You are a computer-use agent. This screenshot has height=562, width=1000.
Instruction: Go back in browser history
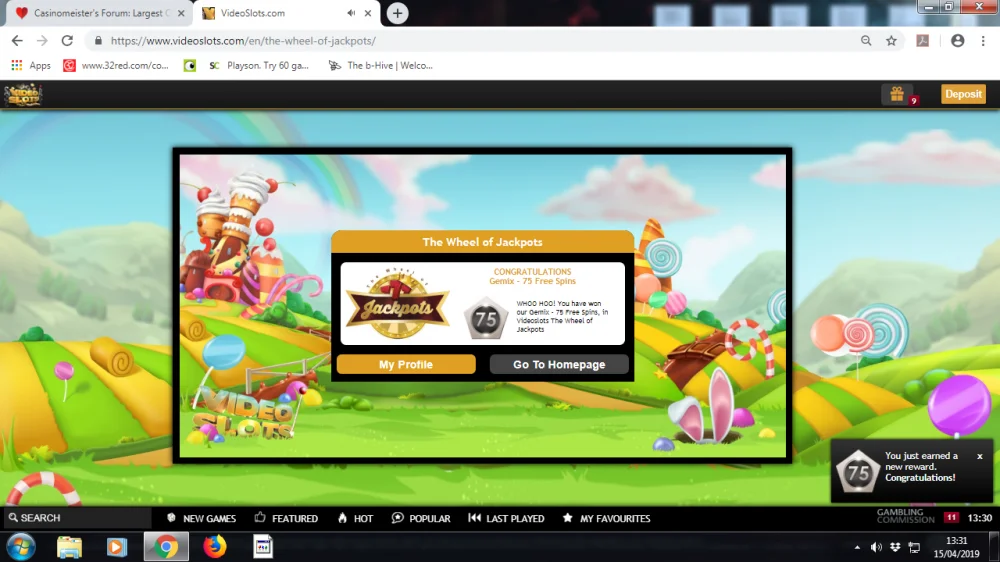(17, 41)
